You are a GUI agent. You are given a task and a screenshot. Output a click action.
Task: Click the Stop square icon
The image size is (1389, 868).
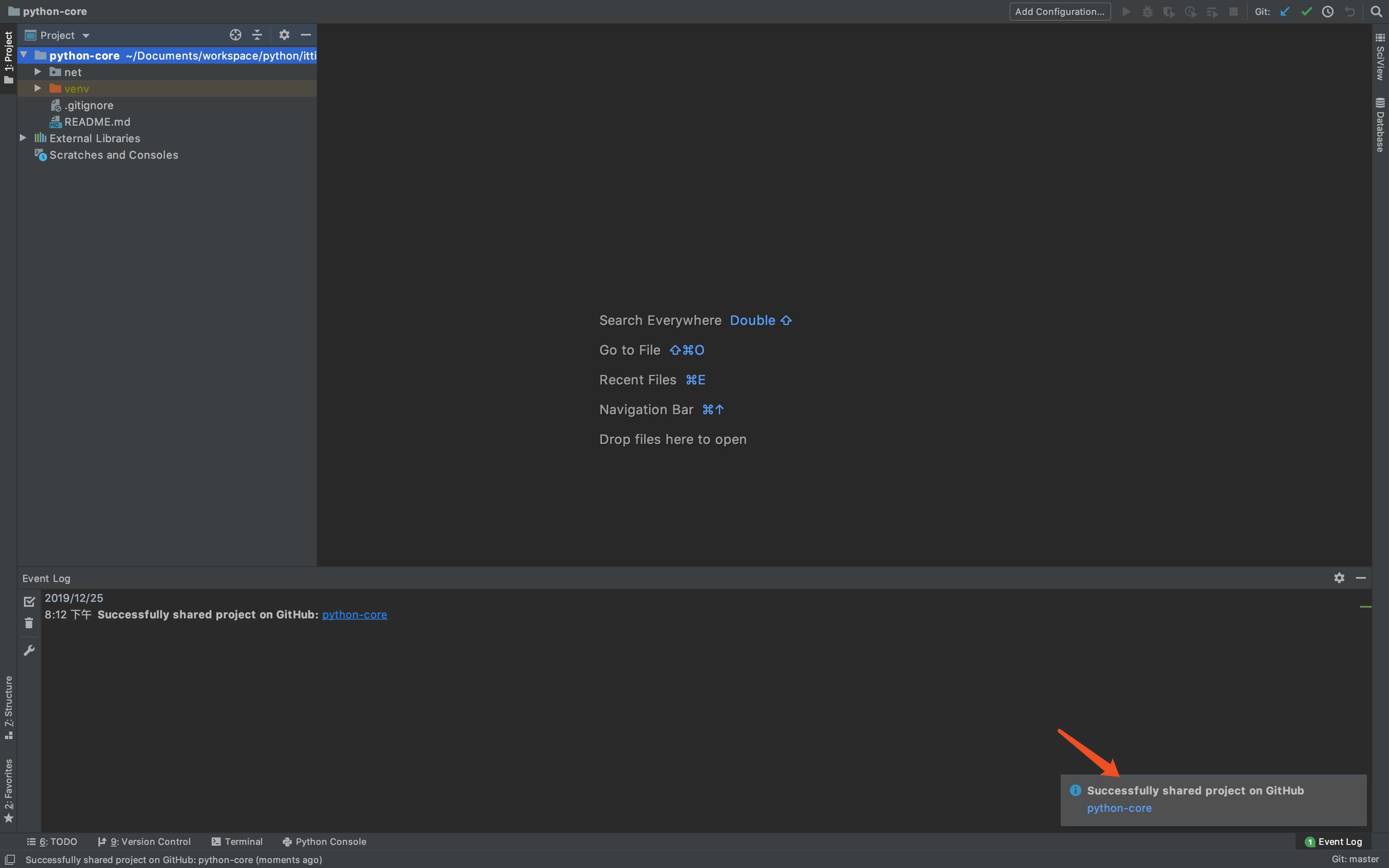coord(1234,12)
